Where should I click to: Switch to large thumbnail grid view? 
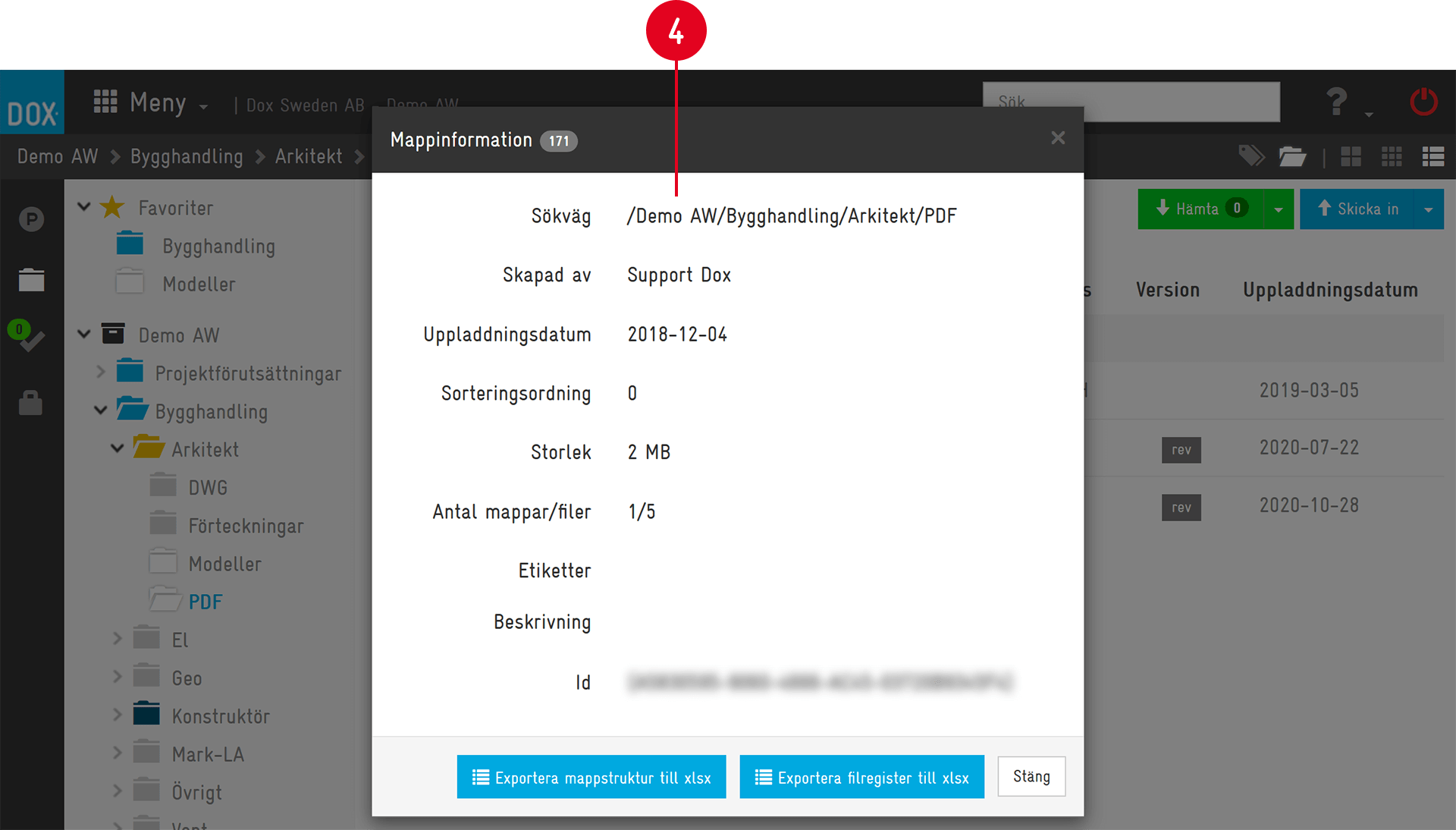pos(1351,156)
